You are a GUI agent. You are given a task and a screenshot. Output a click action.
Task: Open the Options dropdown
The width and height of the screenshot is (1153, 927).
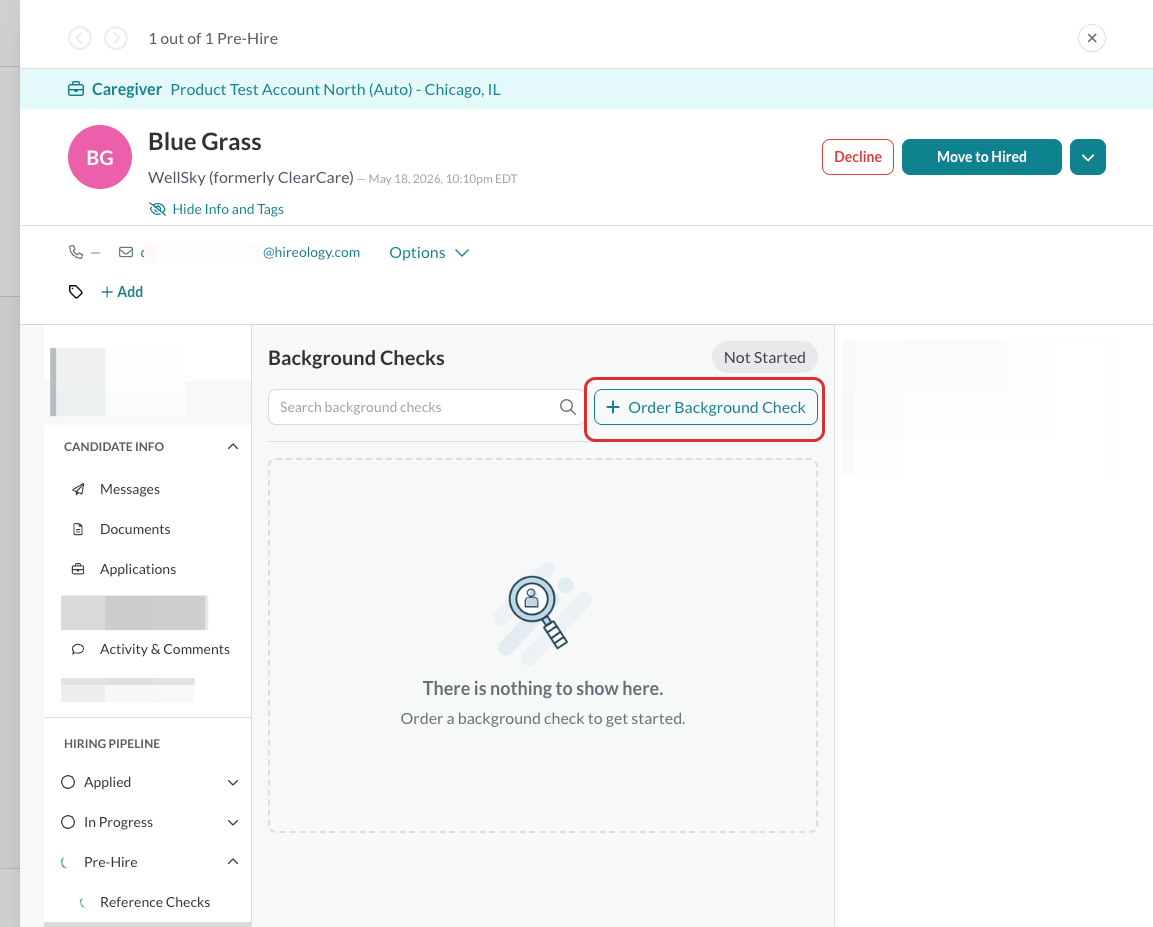429,253
